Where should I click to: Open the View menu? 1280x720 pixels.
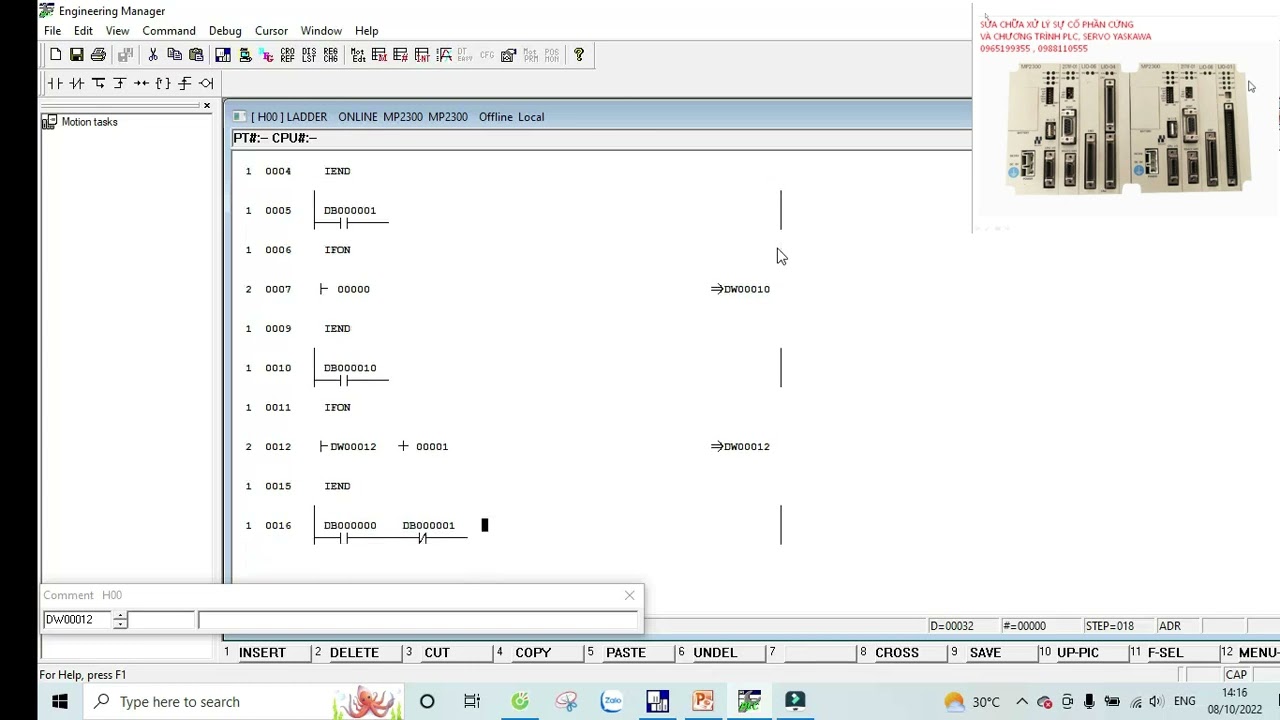coord(117,31)
